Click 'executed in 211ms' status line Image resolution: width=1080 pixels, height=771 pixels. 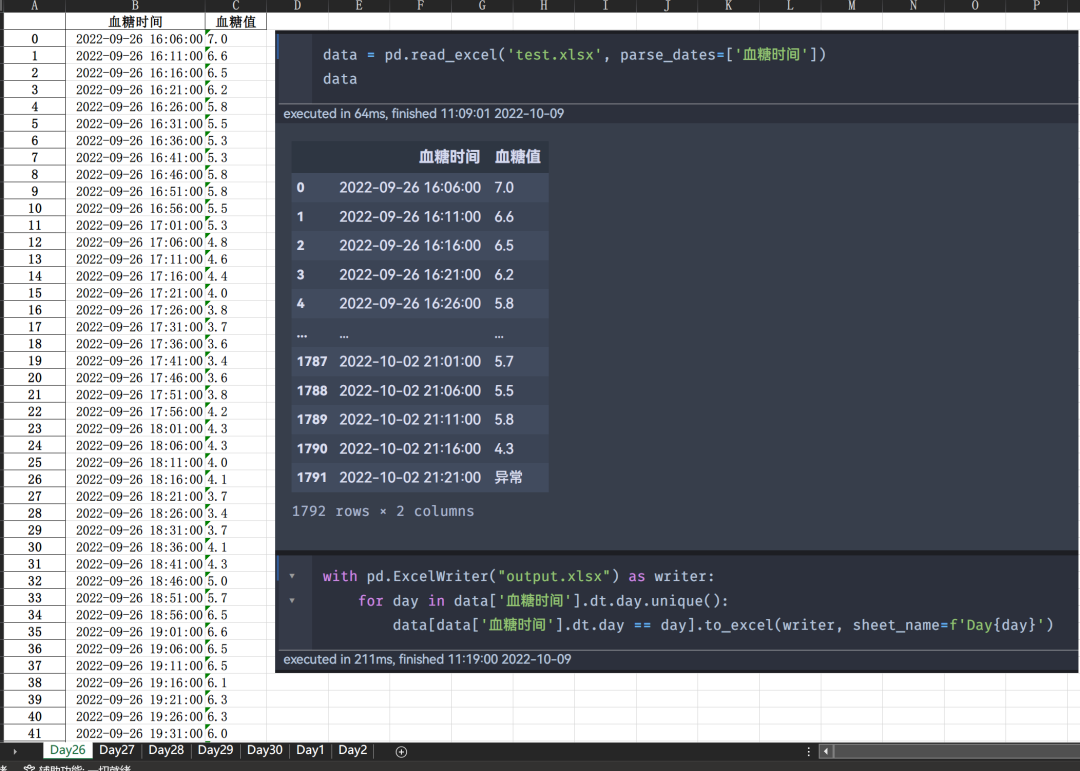(427, 659)
